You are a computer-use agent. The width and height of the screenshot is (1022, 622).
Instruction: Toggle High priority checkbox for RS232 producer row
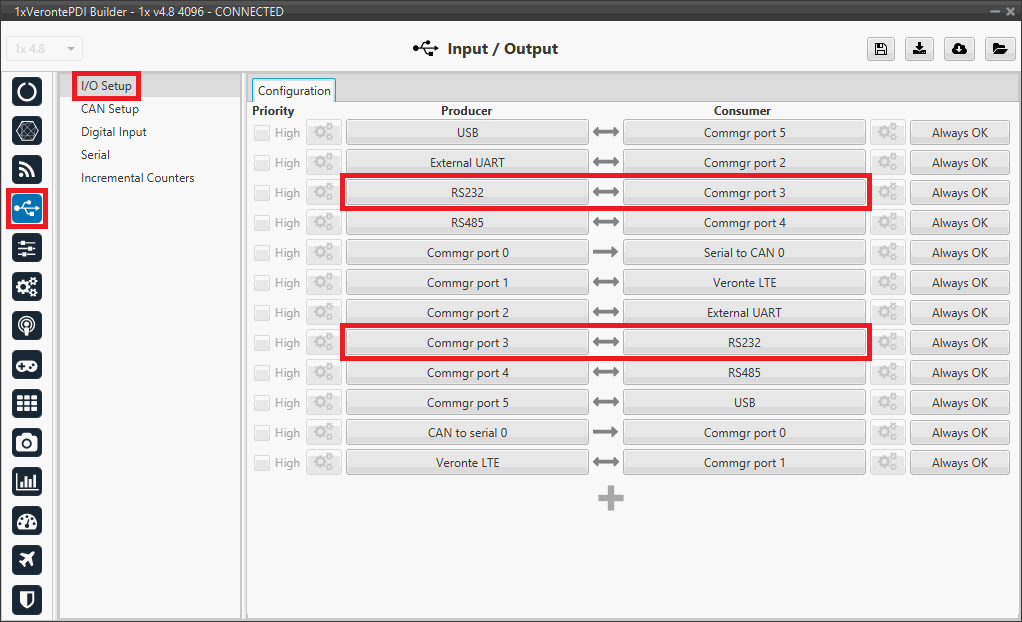click(262, 193)
